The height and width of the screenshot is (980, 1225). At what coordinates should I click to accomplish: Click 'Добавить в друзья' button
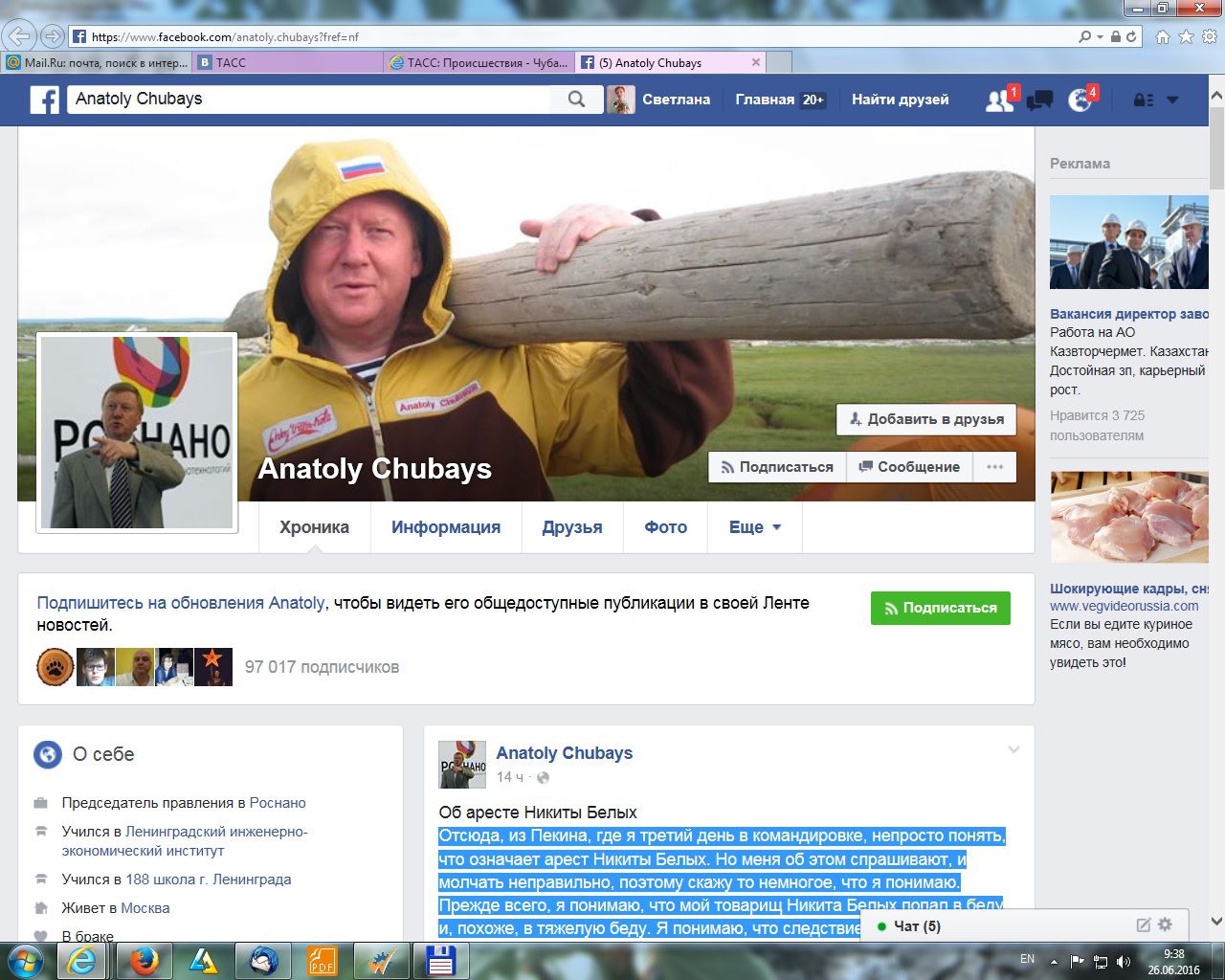[925, 419]
